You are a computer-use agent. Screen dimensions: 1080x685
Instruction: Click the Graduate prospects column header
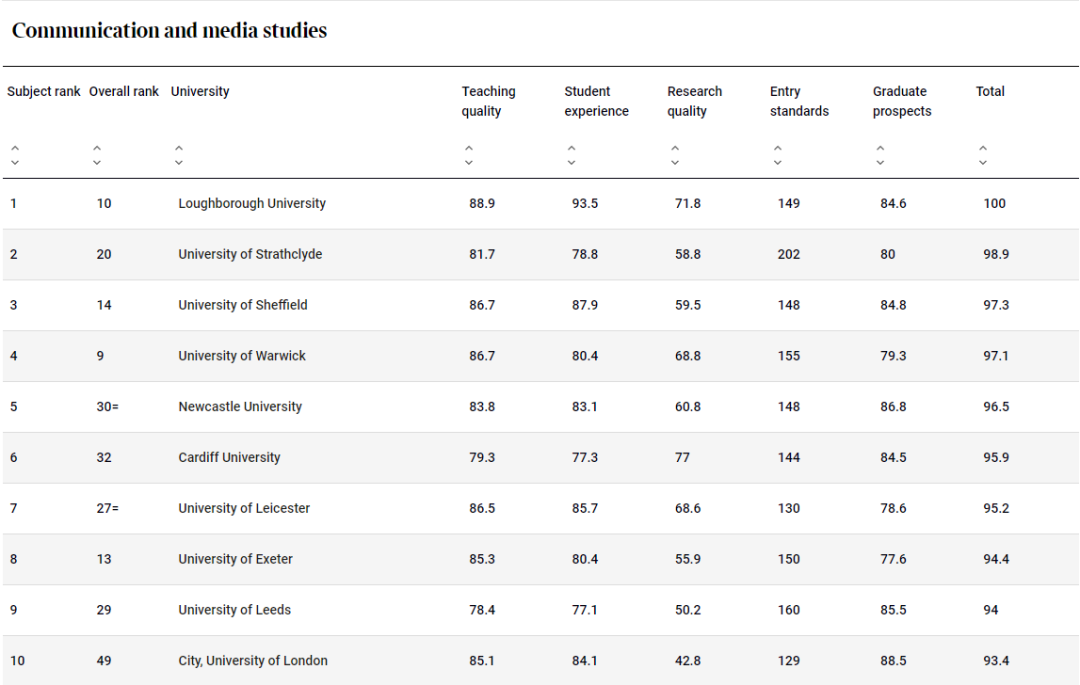point(902,101)
